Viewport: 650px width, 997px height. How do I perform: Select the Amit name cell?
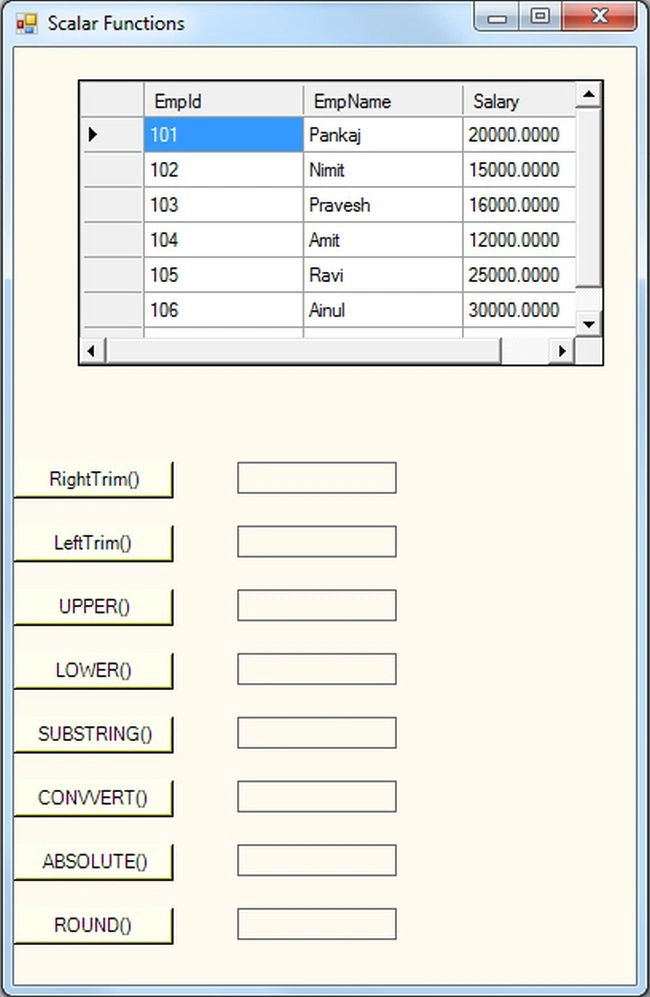(383, 240)
